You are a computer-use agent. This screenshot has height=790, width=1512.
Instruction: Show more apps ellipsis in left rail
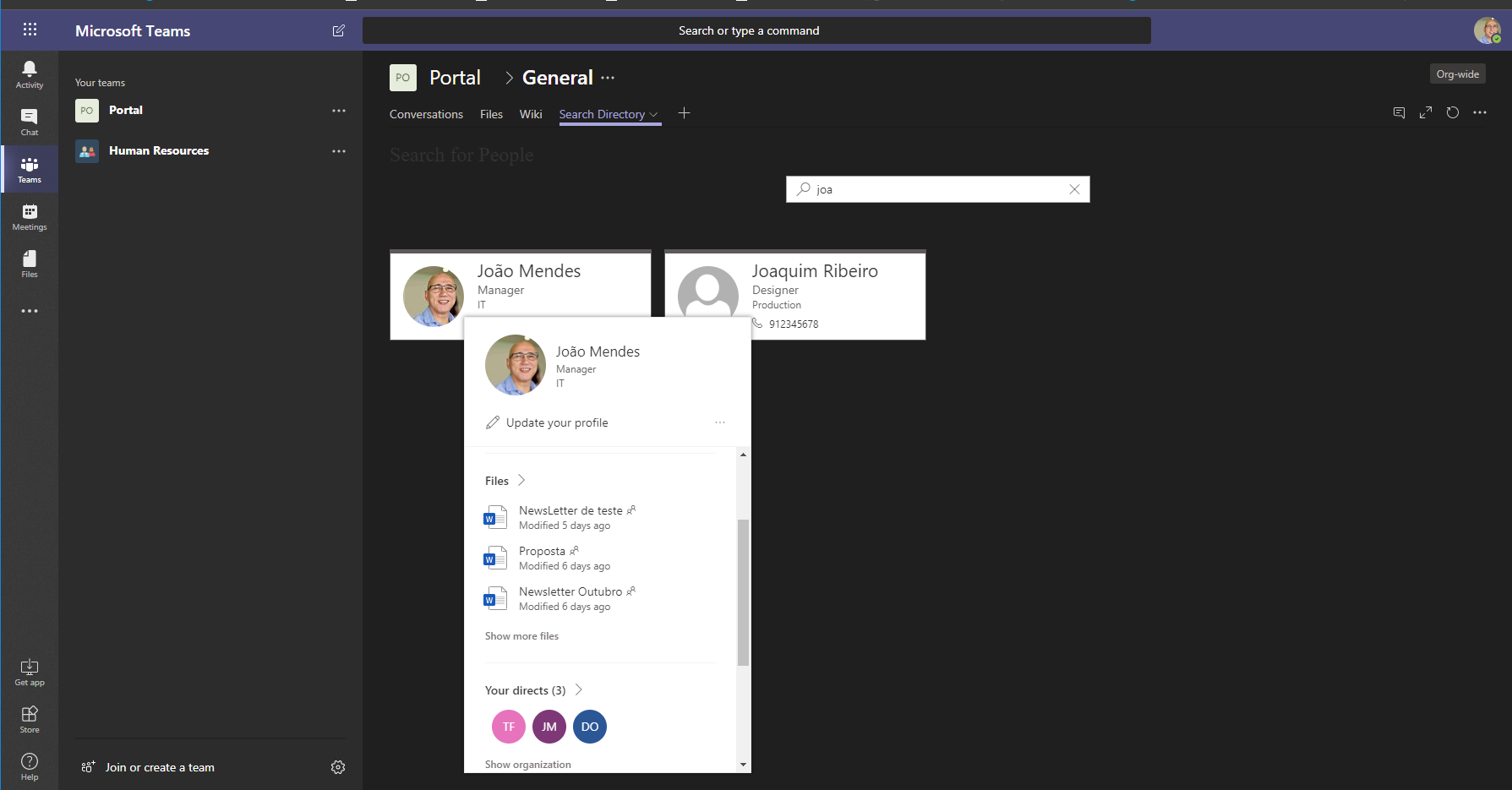[30, 311]
